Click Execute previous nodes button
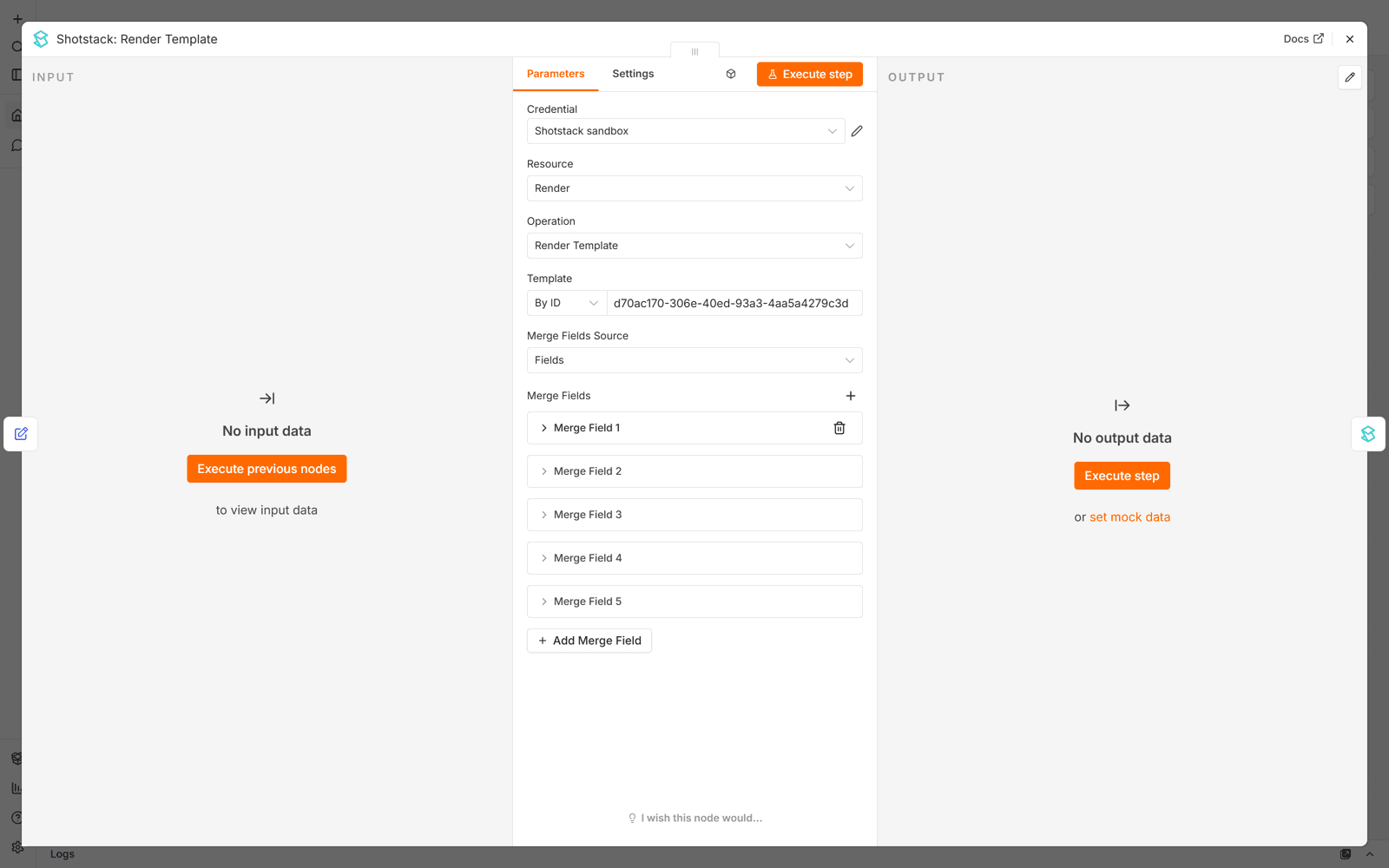This screenshot has height=868, width=1389. click(267, 469)
